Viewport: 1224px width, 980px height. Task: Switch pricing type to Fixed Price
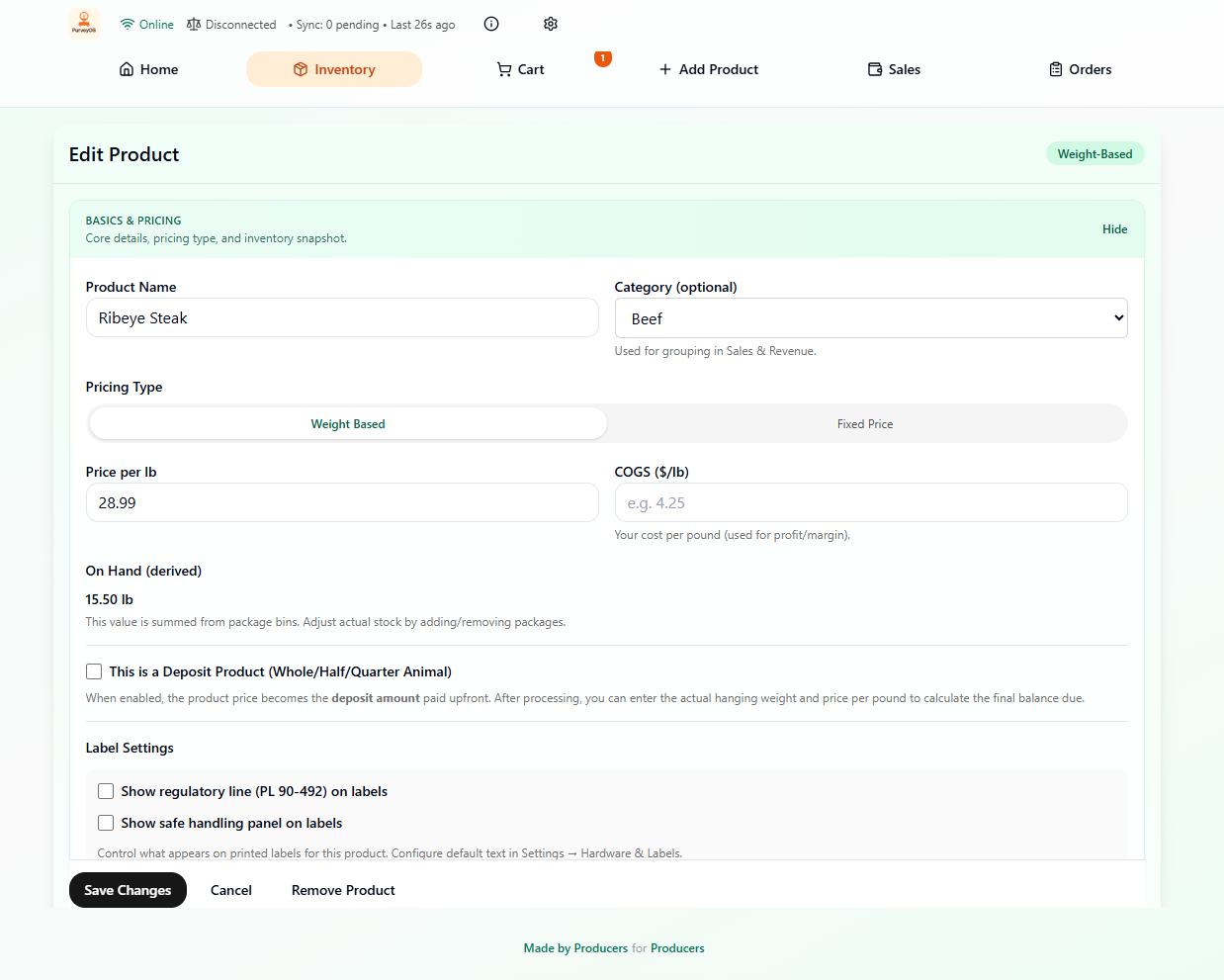[865, 424]
